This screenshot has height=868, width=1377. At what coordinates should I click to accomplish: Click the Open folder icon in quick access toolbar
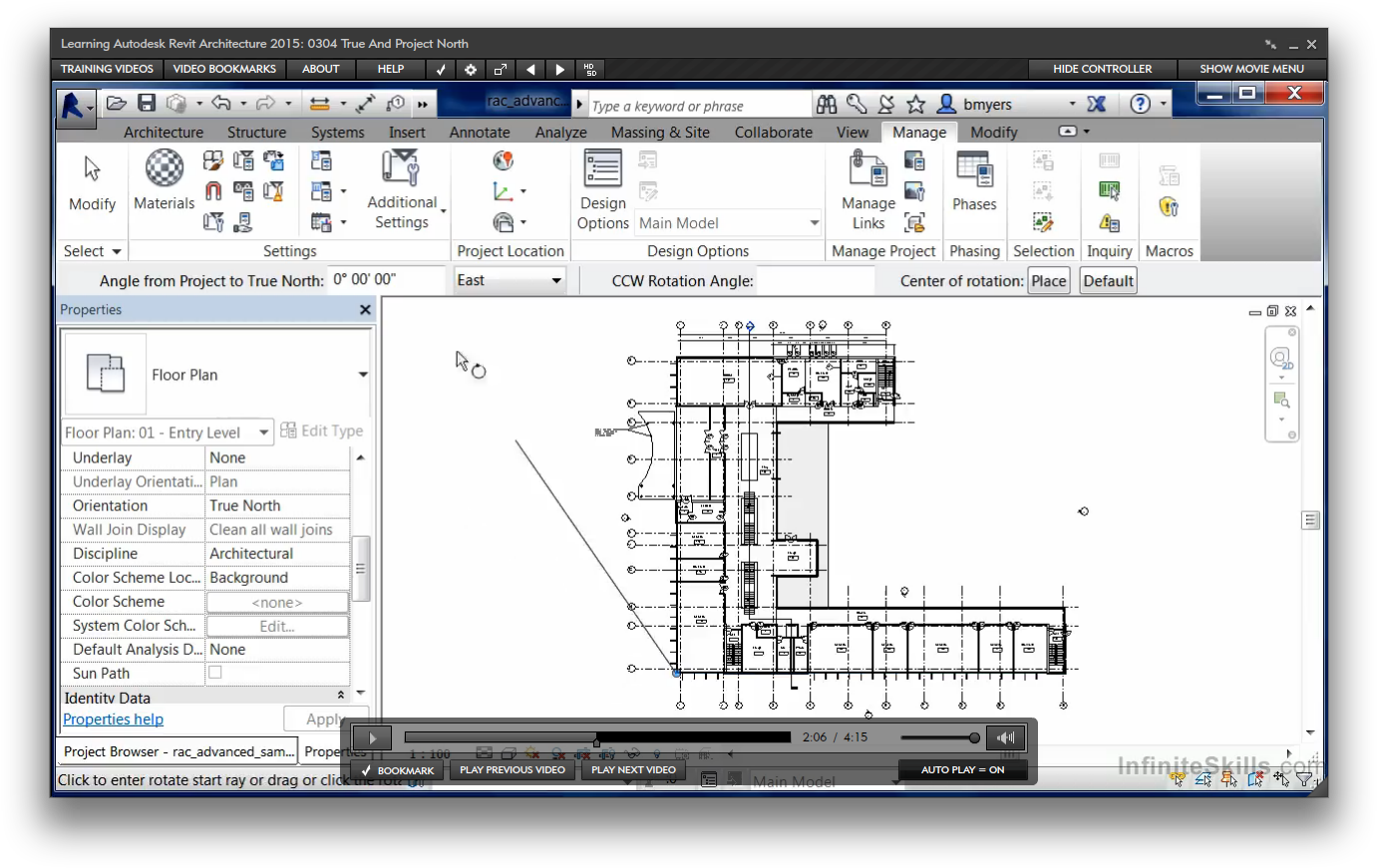(x=117, y=104)
